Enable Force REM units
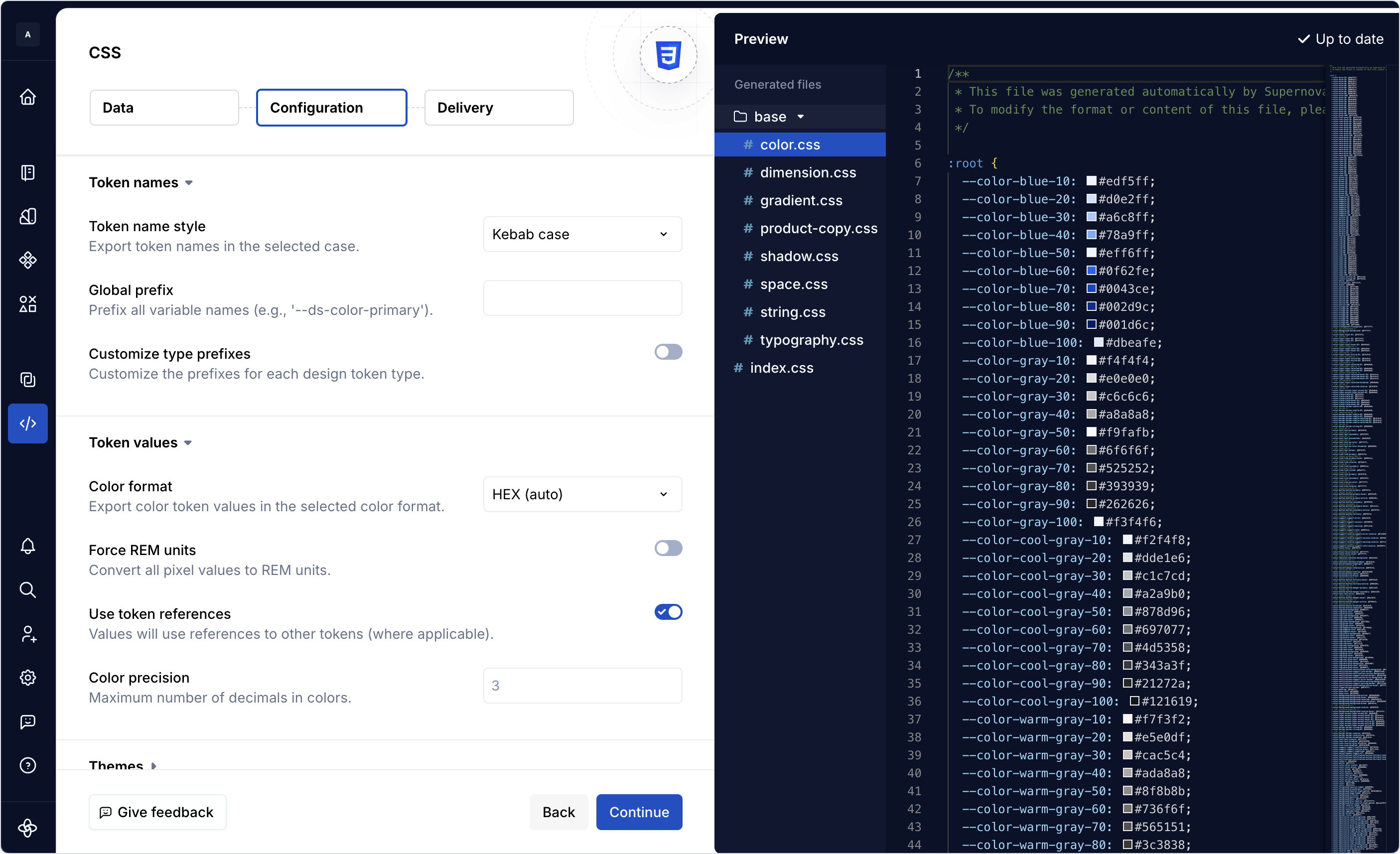1400x854 pixels. [668, 548]
